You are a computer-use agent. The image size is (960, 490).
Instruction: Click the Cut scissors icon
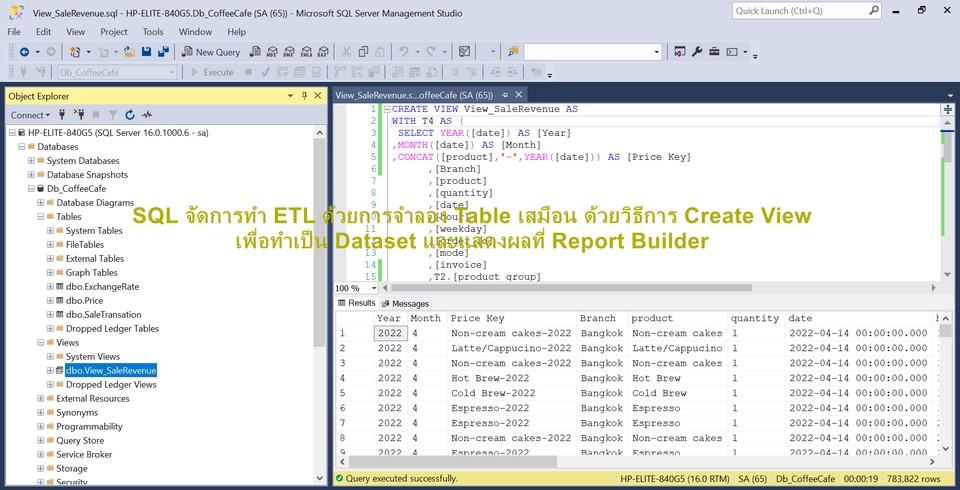(346, 52)
